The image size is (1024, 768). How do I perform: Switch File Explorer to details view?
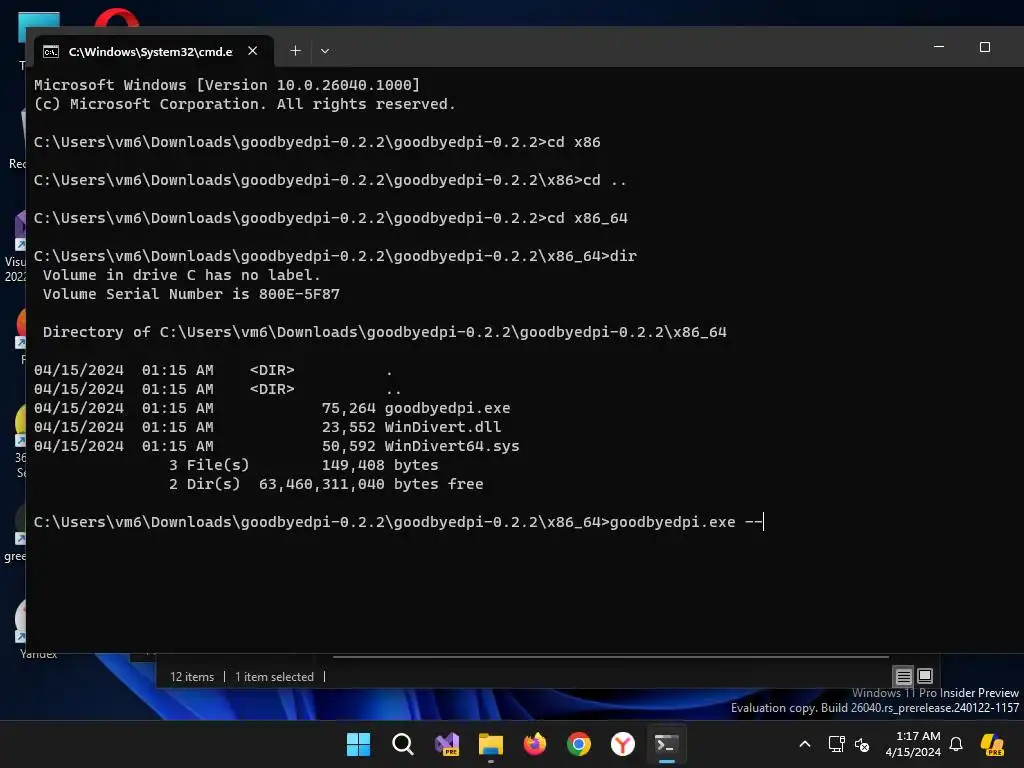[903, 676]
